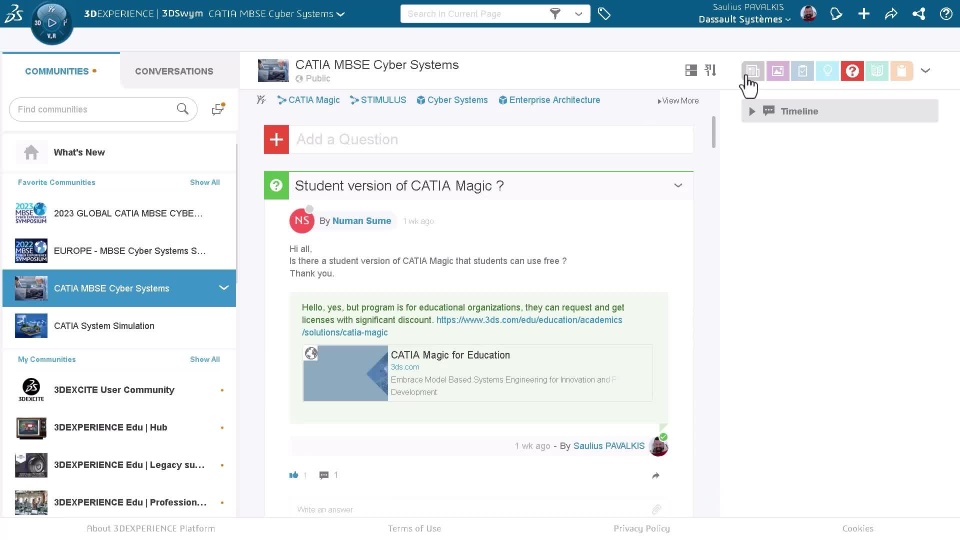This screenshot has height=540, width=960.
Task: Open author Numan Sume's profile
Action: [361, 221]
